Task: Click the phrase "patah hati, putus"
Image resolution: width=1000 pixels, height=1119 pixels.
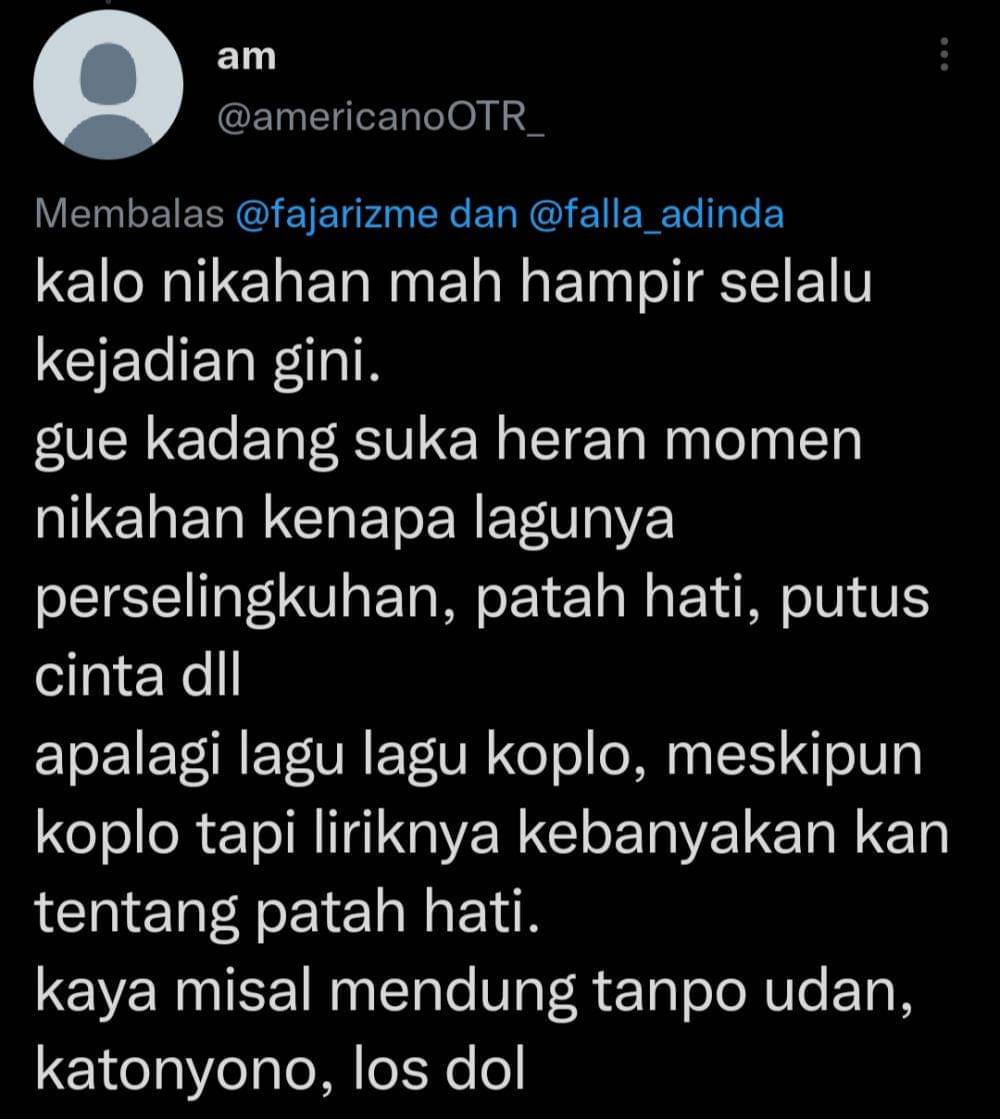Action: tap(702, 598)
